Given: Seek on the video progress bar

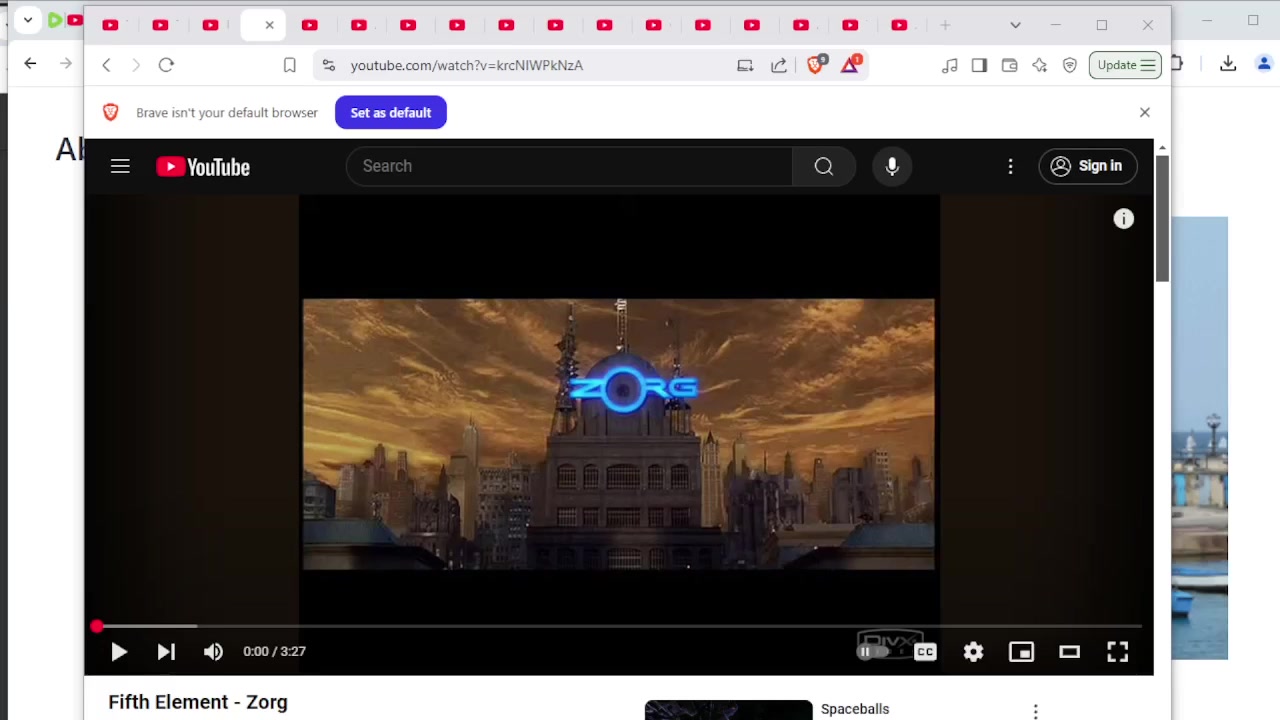Looking at the screenshot, I should (x=619, y=626).
